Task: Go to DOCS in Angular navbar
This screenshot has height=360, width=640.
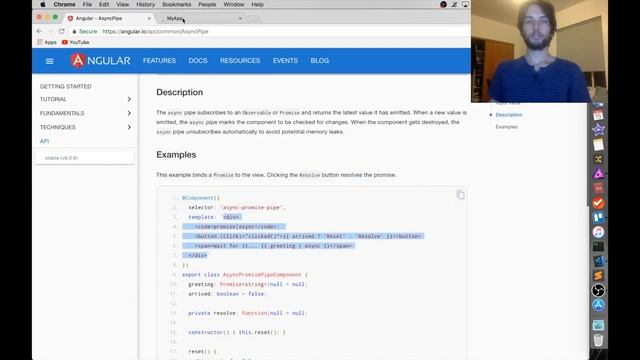Action: (x=198, y=60)
